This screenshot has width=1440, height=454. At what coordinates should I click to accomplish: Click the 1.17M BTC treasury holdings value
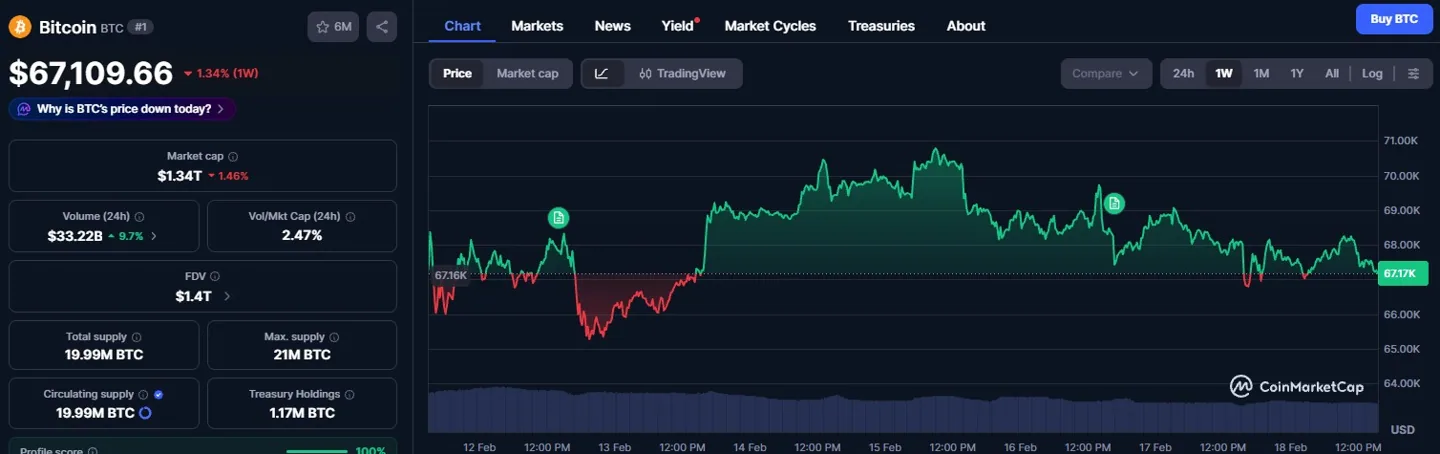pyautogui.click(x=302, y=413)
